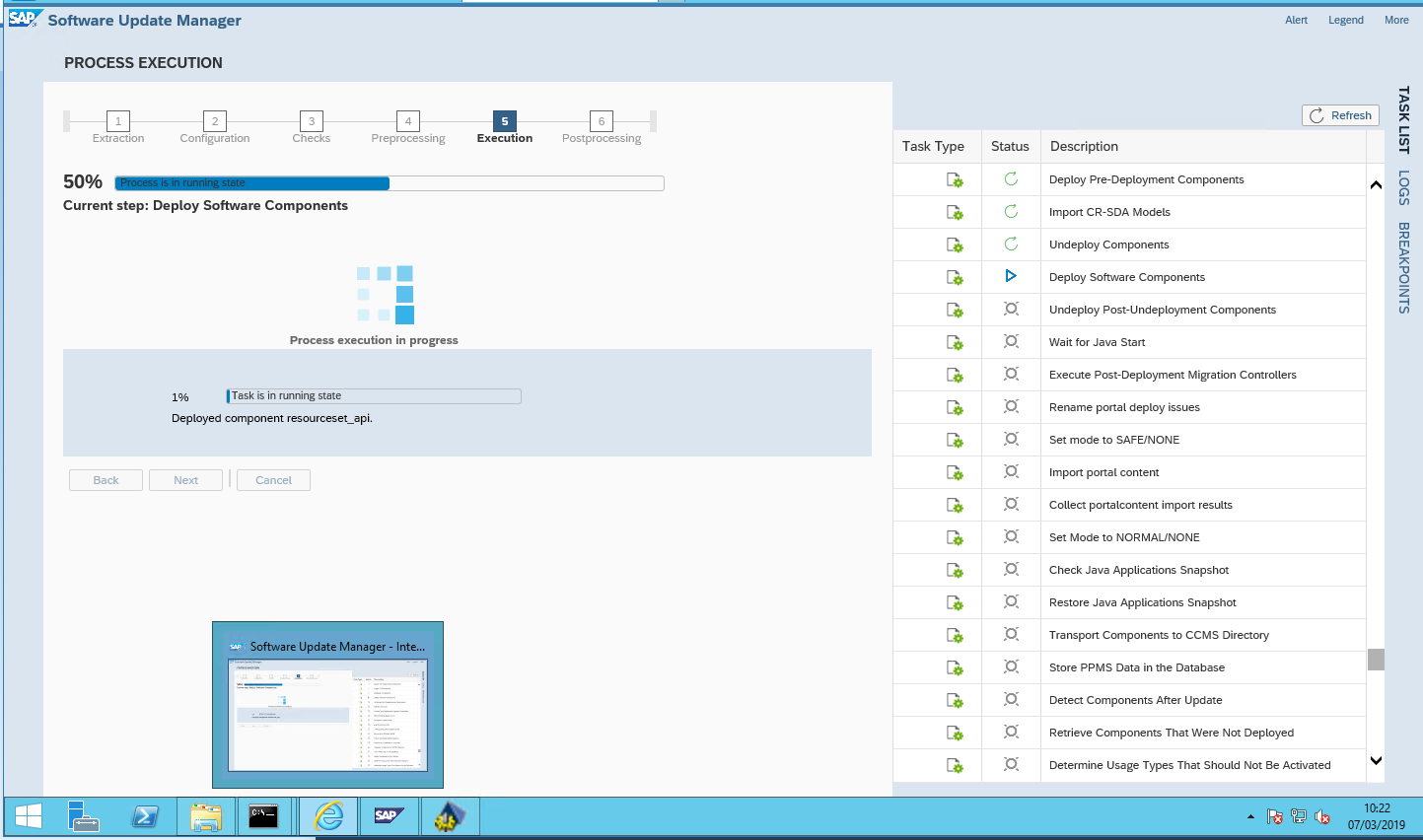The image size is (1423, 840).
Task: Launch PowerShell from taskbar
Action: tap(145, 816)
